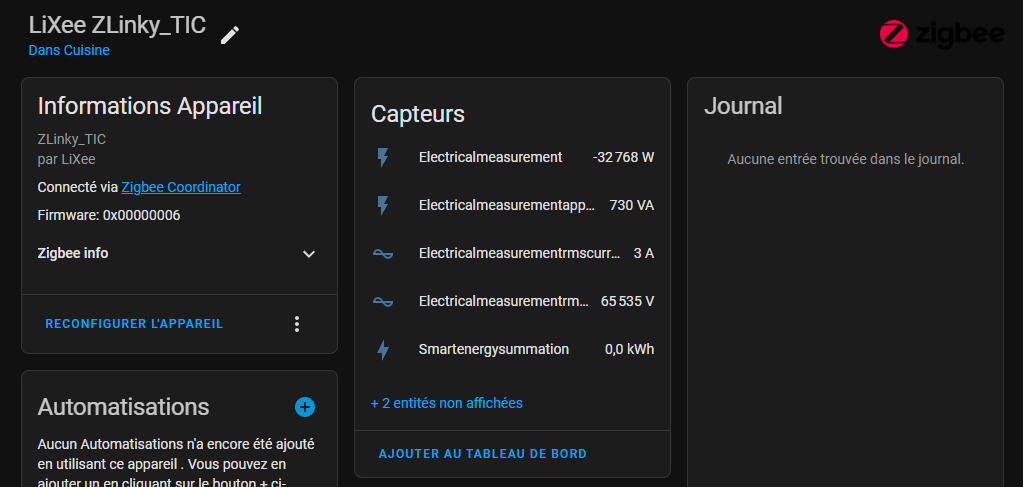Open the Electricalmeasurementrm… 65 535 V entity

(512, 302)
